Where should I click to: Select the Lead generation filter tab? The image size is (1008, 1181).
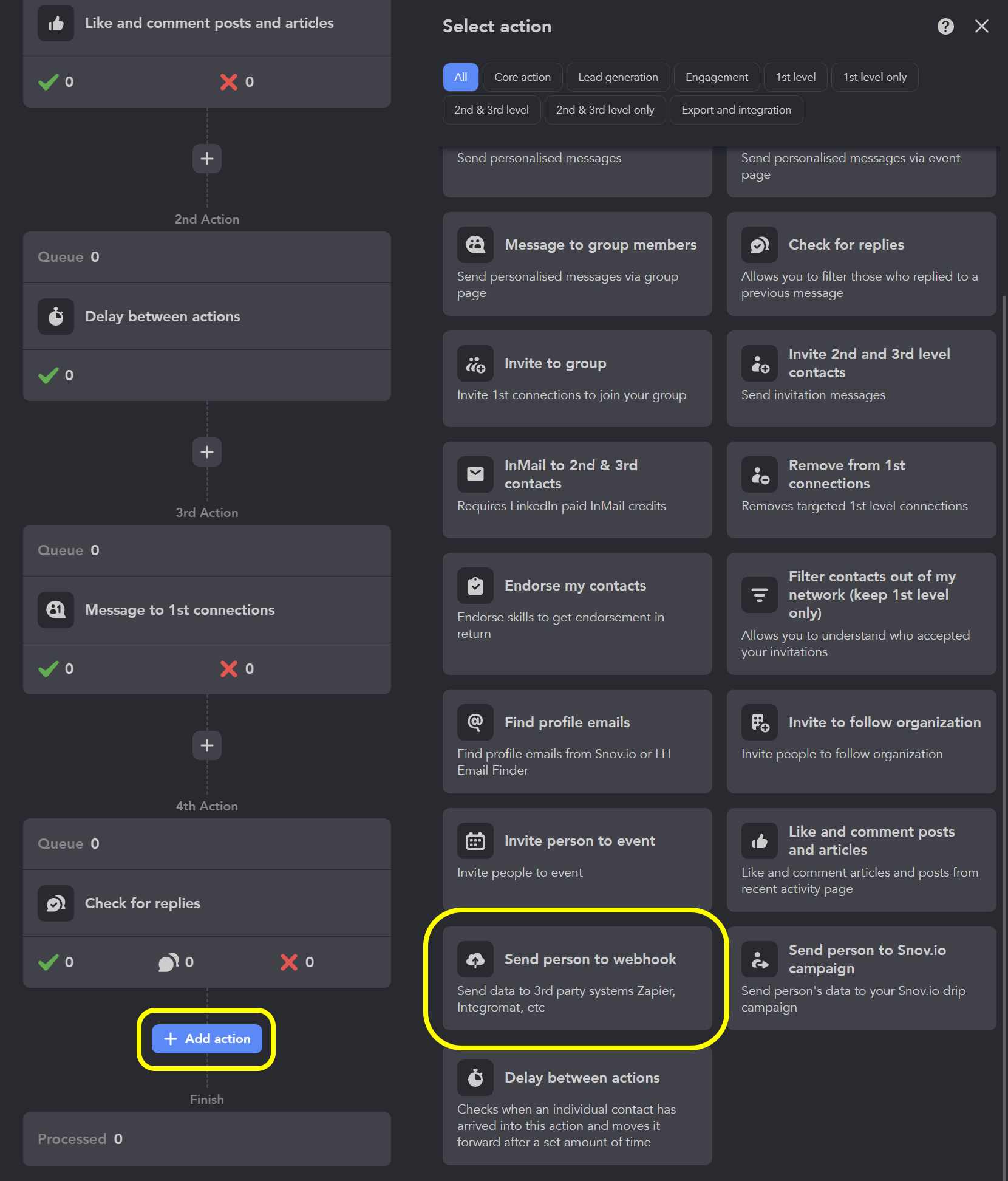(618, 77)
